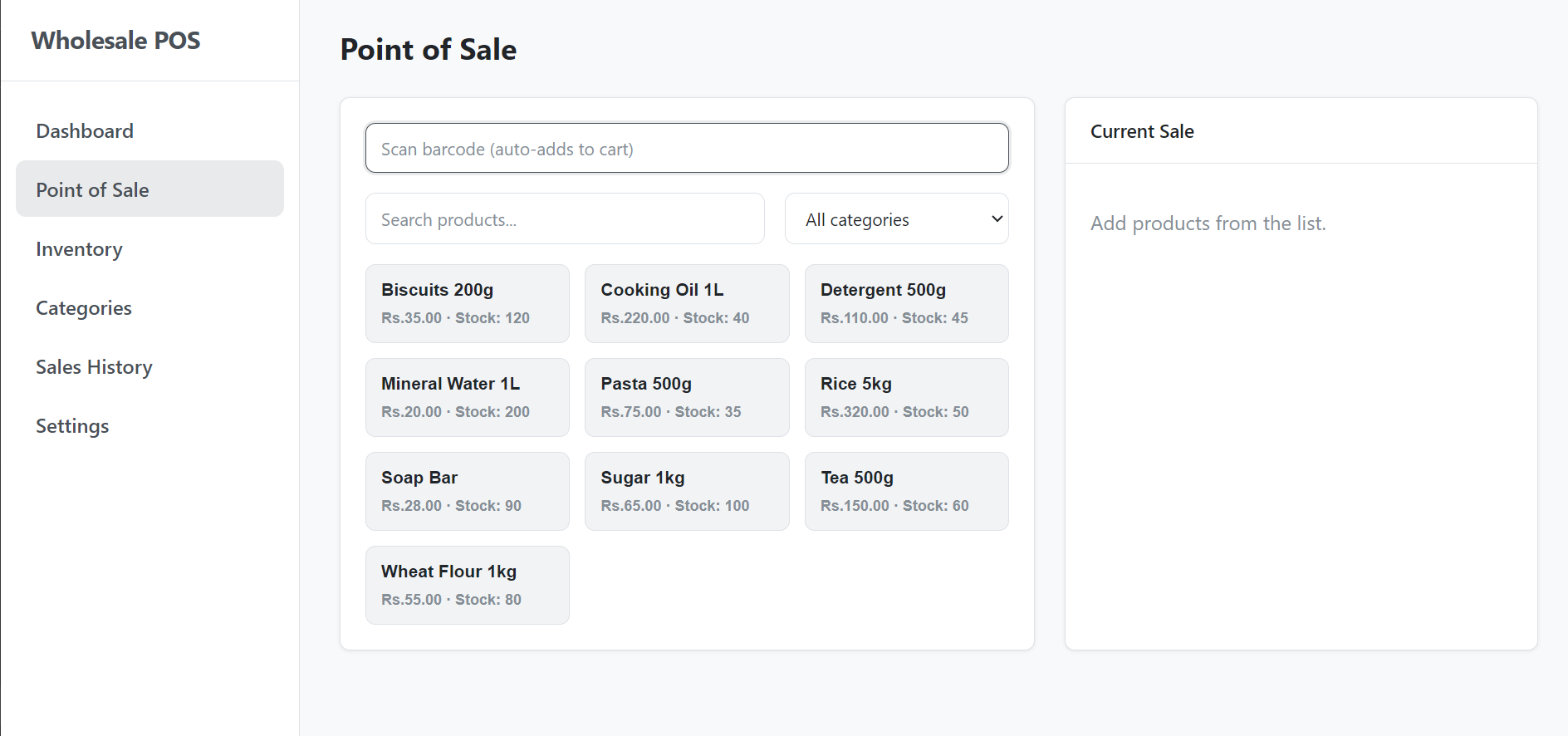This screenshot has height=736, width=1568.
Task: Select the Detergent 500g product card
Action: tap(906, 304)
